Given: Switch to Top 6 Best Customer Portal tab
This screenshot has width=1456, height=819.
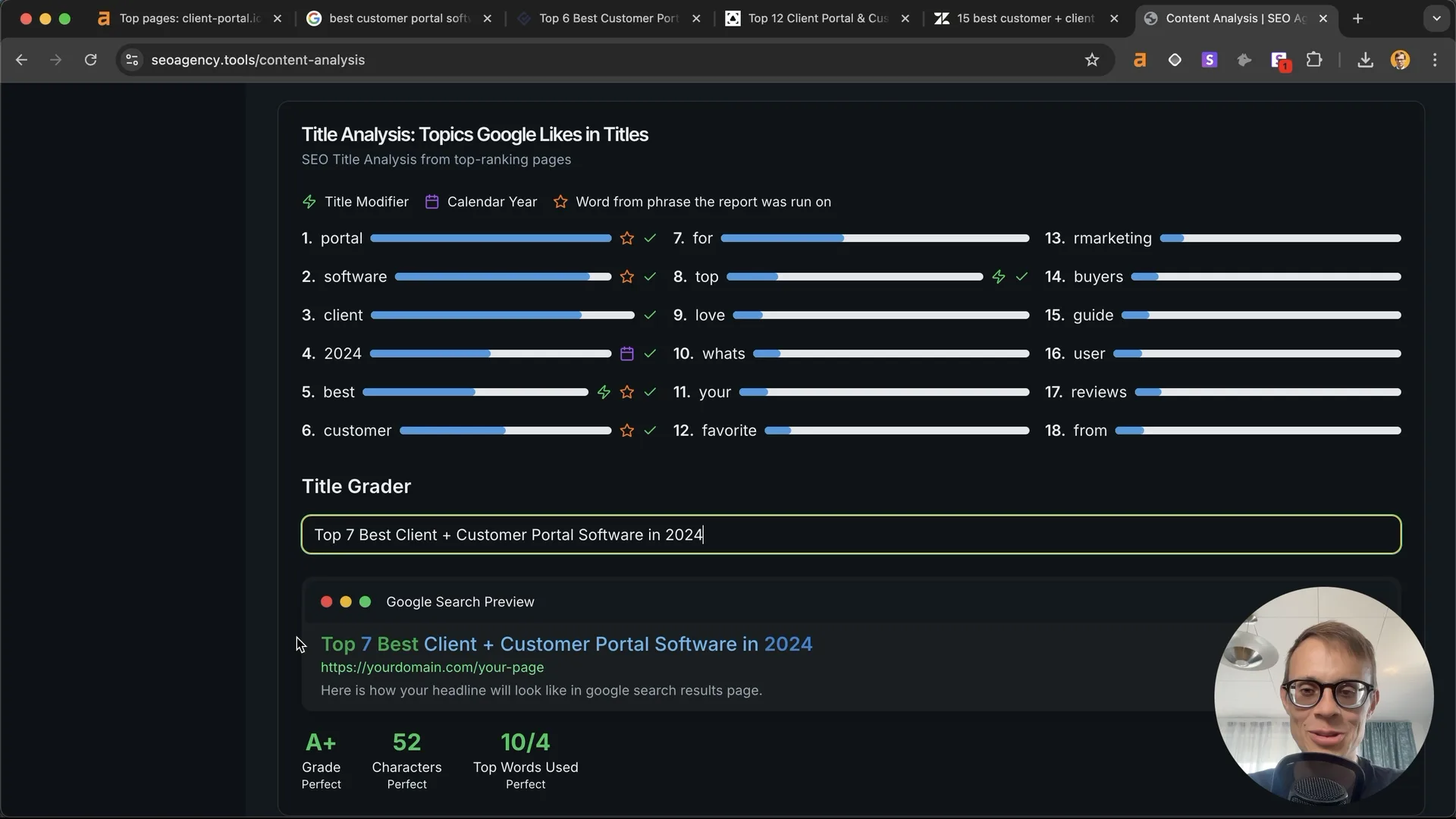Looking at the screenshot, I should click(x=607, y=18).
